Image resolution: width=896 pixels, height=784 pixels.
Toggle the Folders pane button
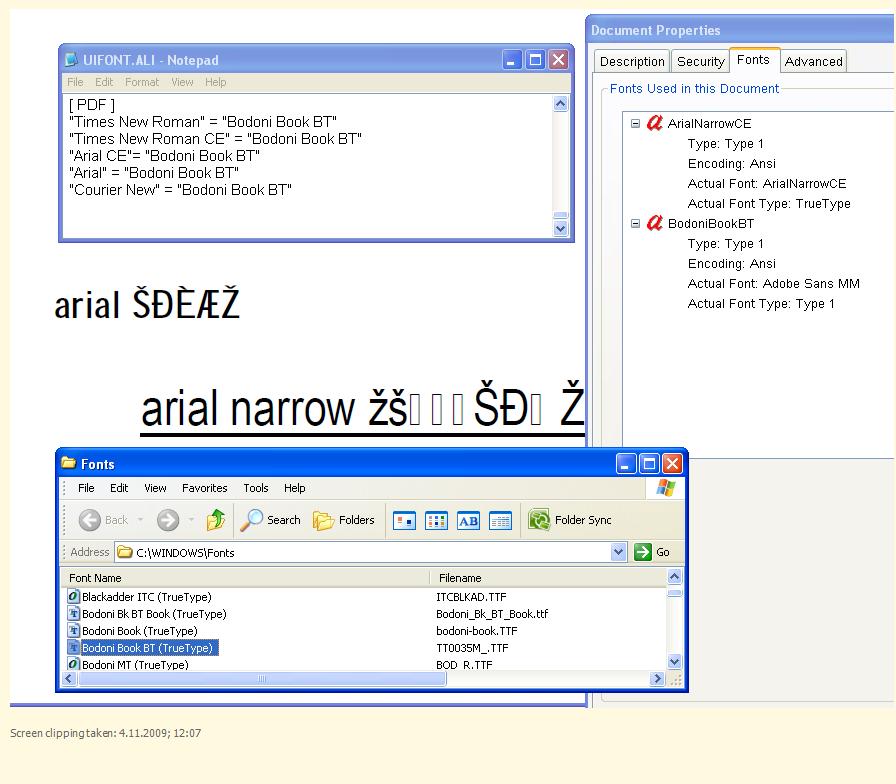(343, 520)
